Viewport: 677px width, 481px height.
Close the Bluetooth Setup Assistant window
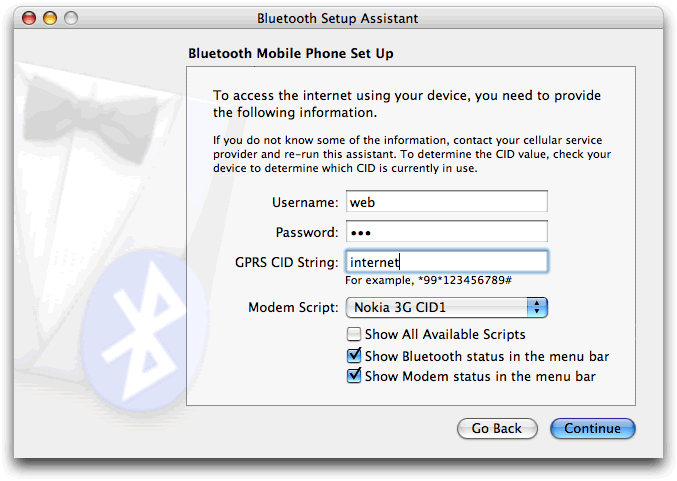click(30, 18)
